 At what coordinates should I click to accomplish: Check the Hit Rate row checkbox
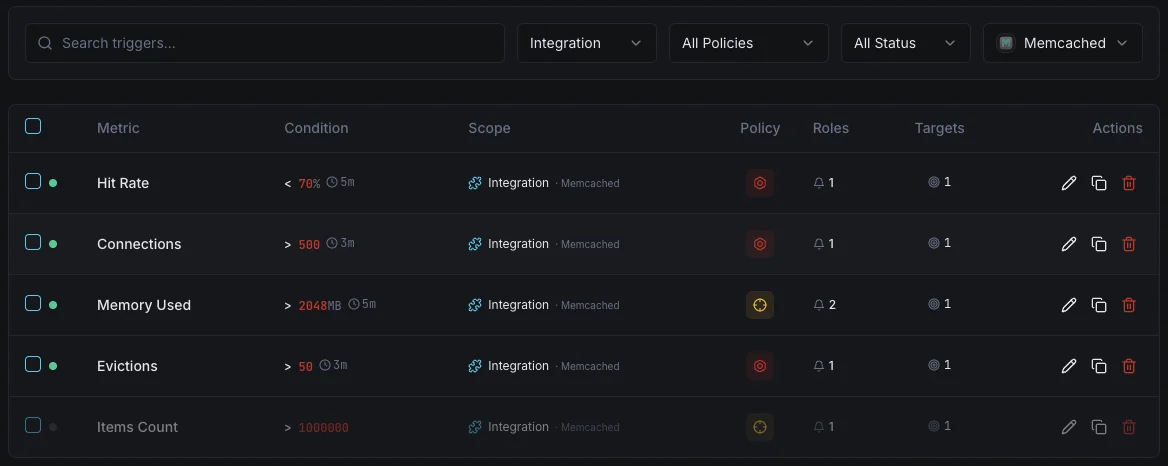click(x=33, y=182)
